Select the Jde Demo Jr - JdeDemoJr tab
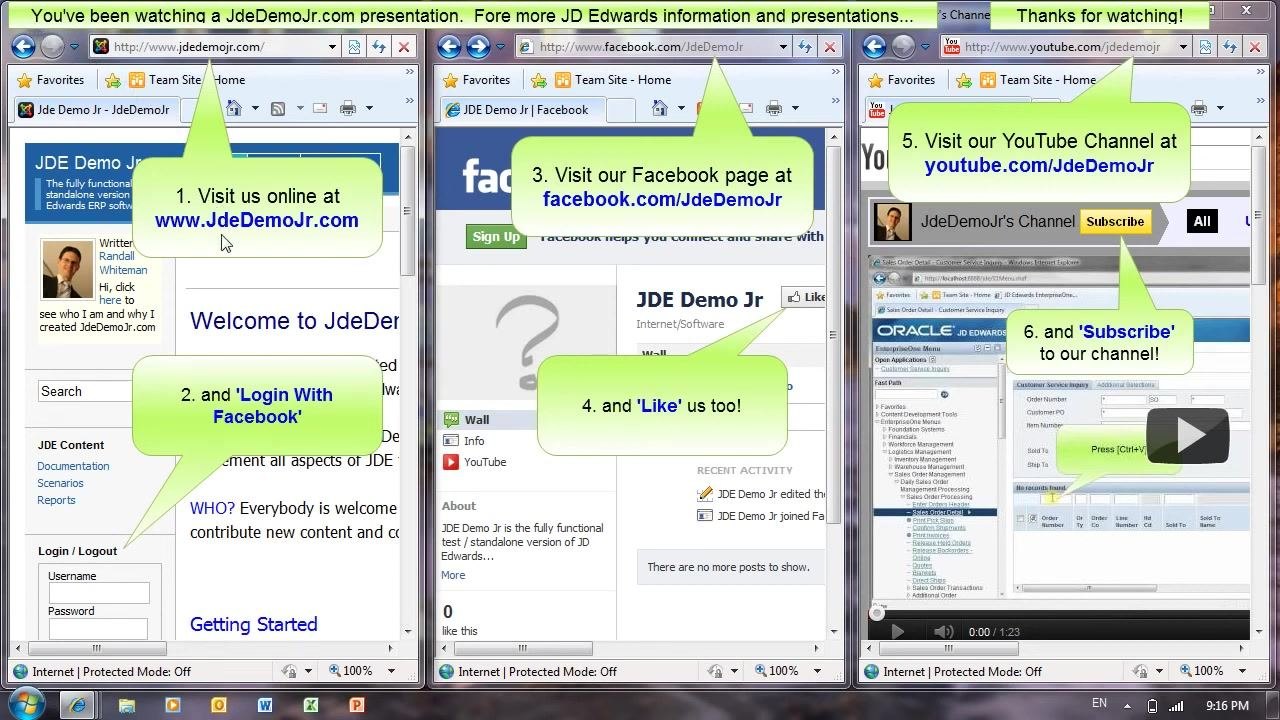Image resolution: width=1280 pixels, height=720 pixels. click(x=94, y=110)
